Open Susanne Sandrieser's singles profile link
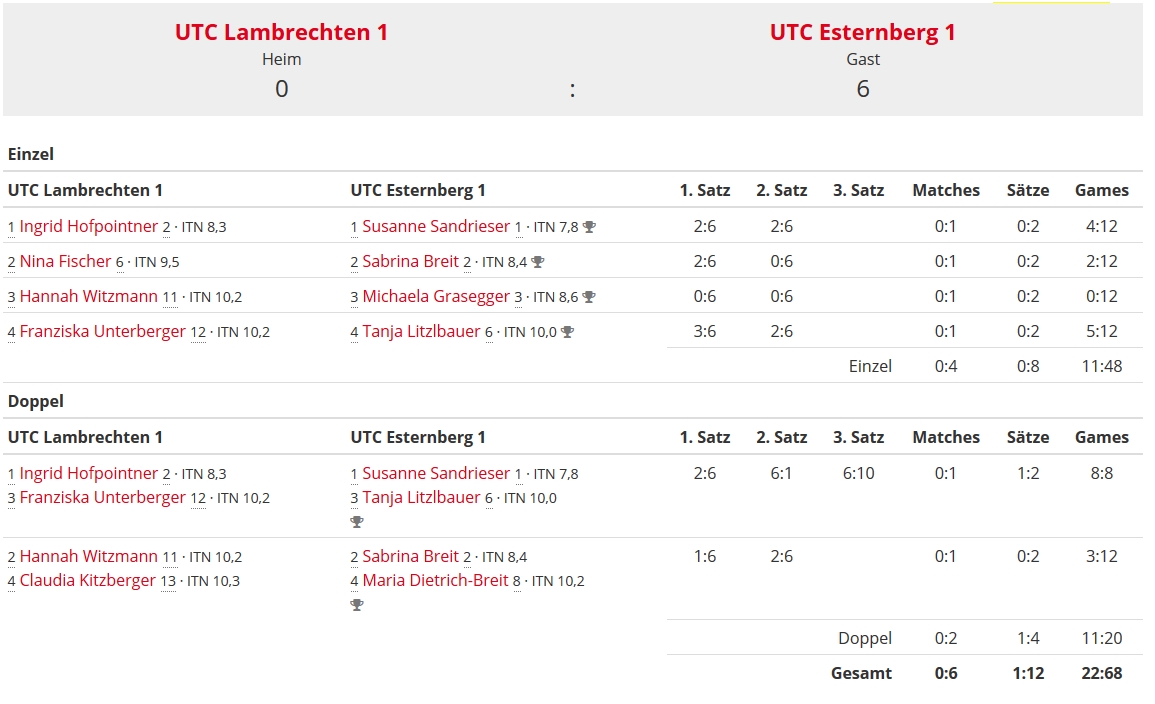Image resolution: width=1155 pixels, height=704 pixels. (x=436, y=226)
